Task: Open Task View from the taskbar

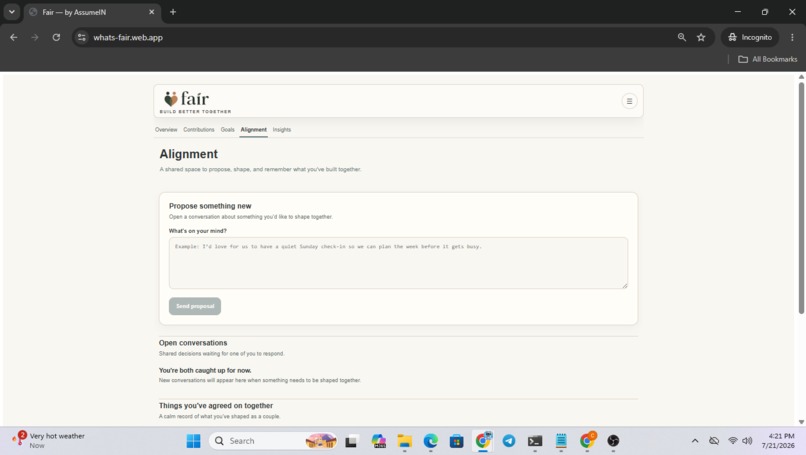Action: [x=351, y=441]
